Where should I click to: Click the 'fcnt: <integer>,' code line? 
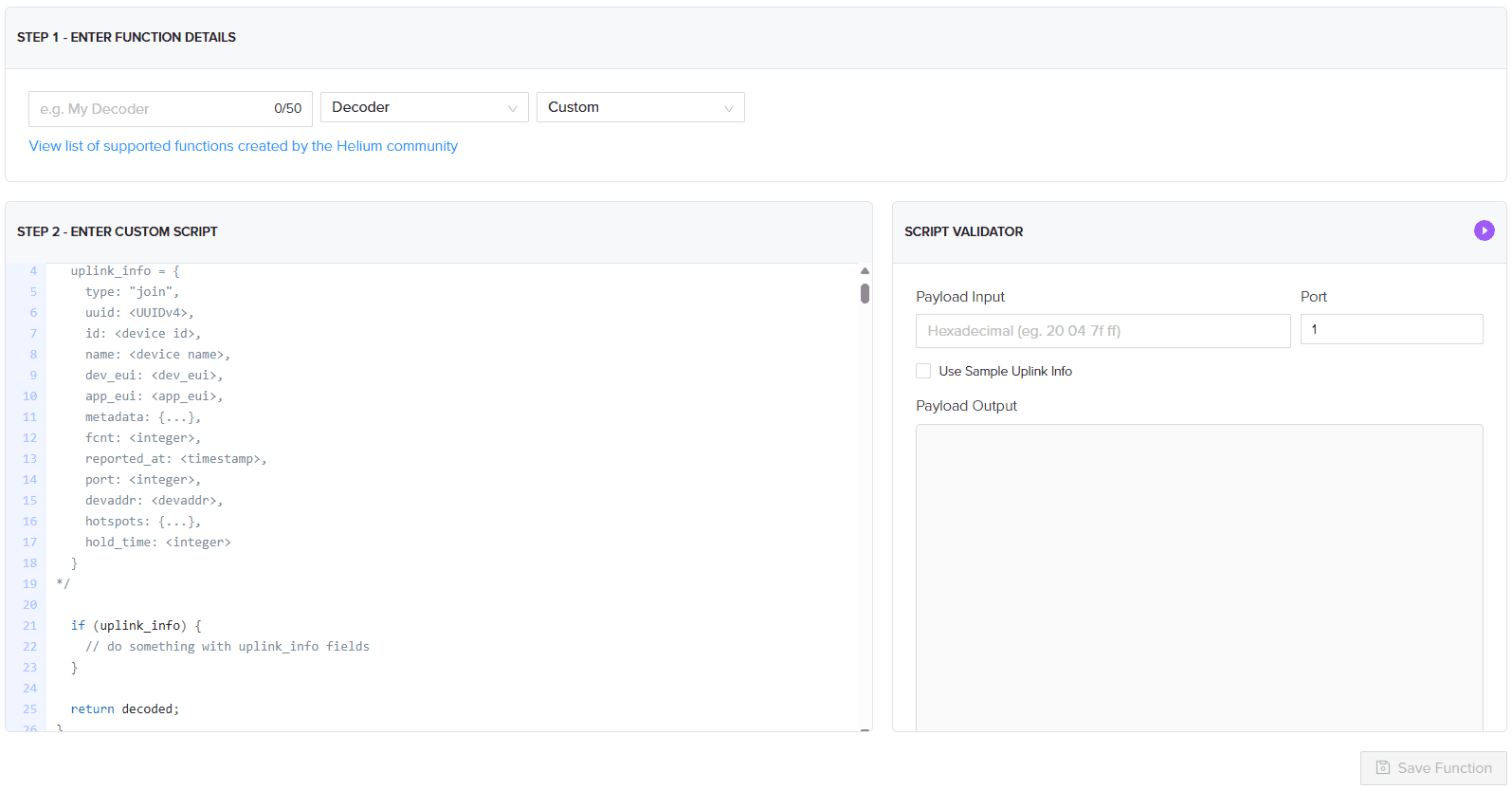tap(143, 437)
